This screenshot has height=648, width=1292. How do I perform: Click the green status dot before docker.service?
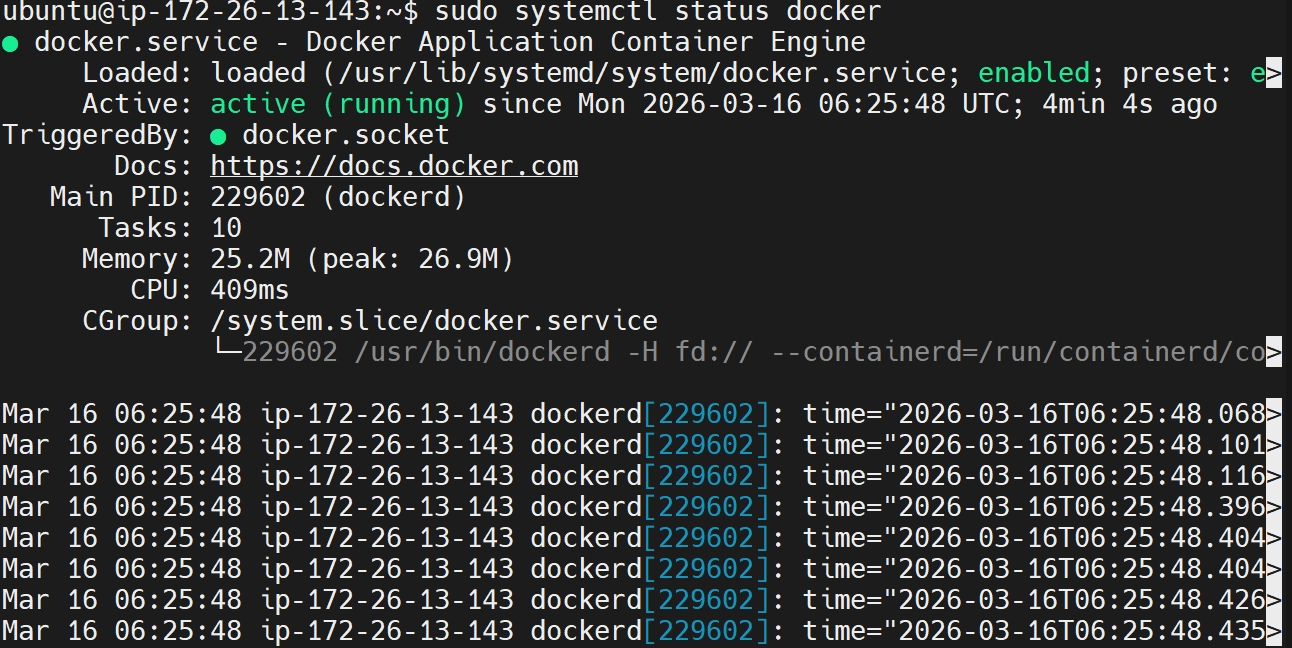click(10, 43)
